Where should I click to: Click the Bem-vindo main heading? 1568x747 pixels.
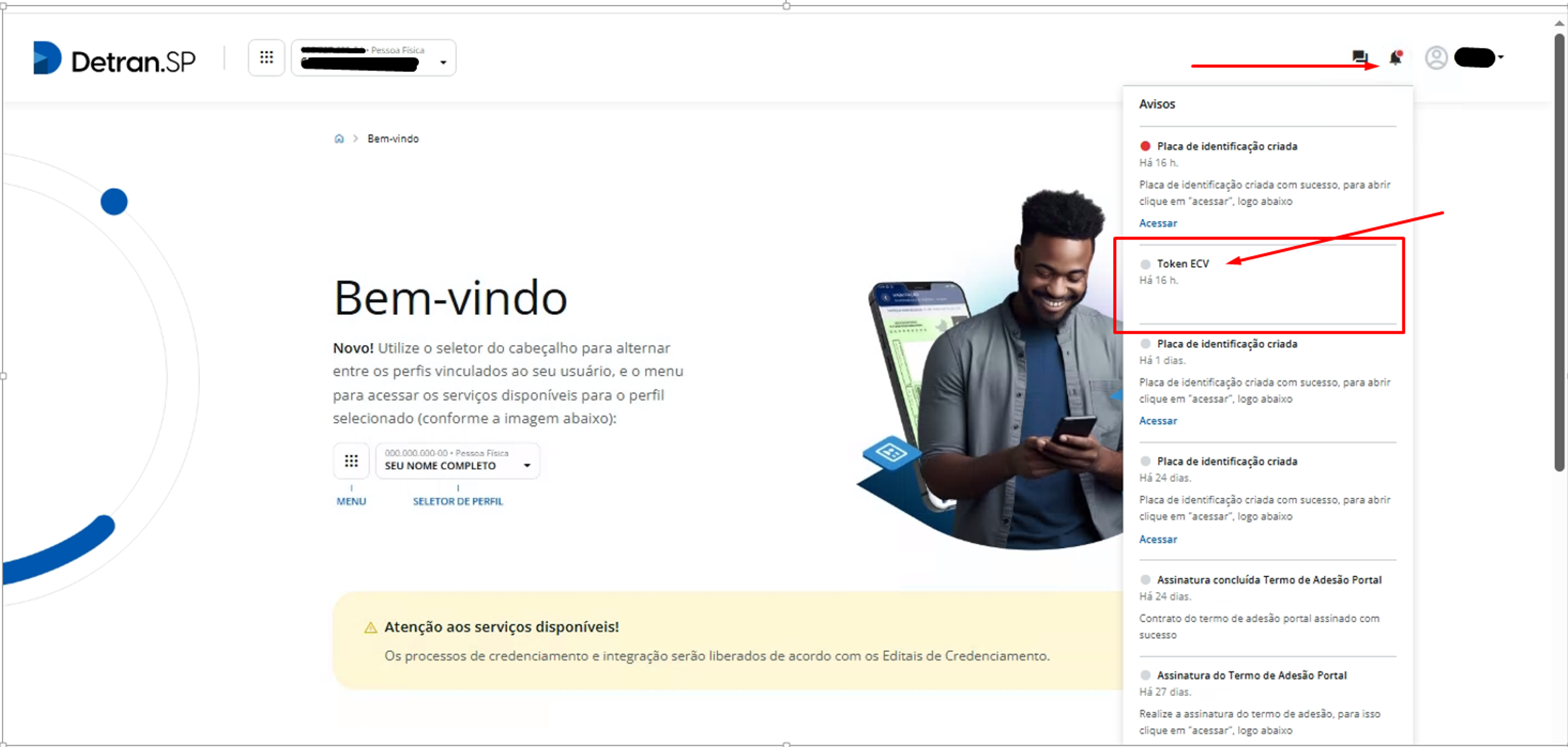pos(450,298)
